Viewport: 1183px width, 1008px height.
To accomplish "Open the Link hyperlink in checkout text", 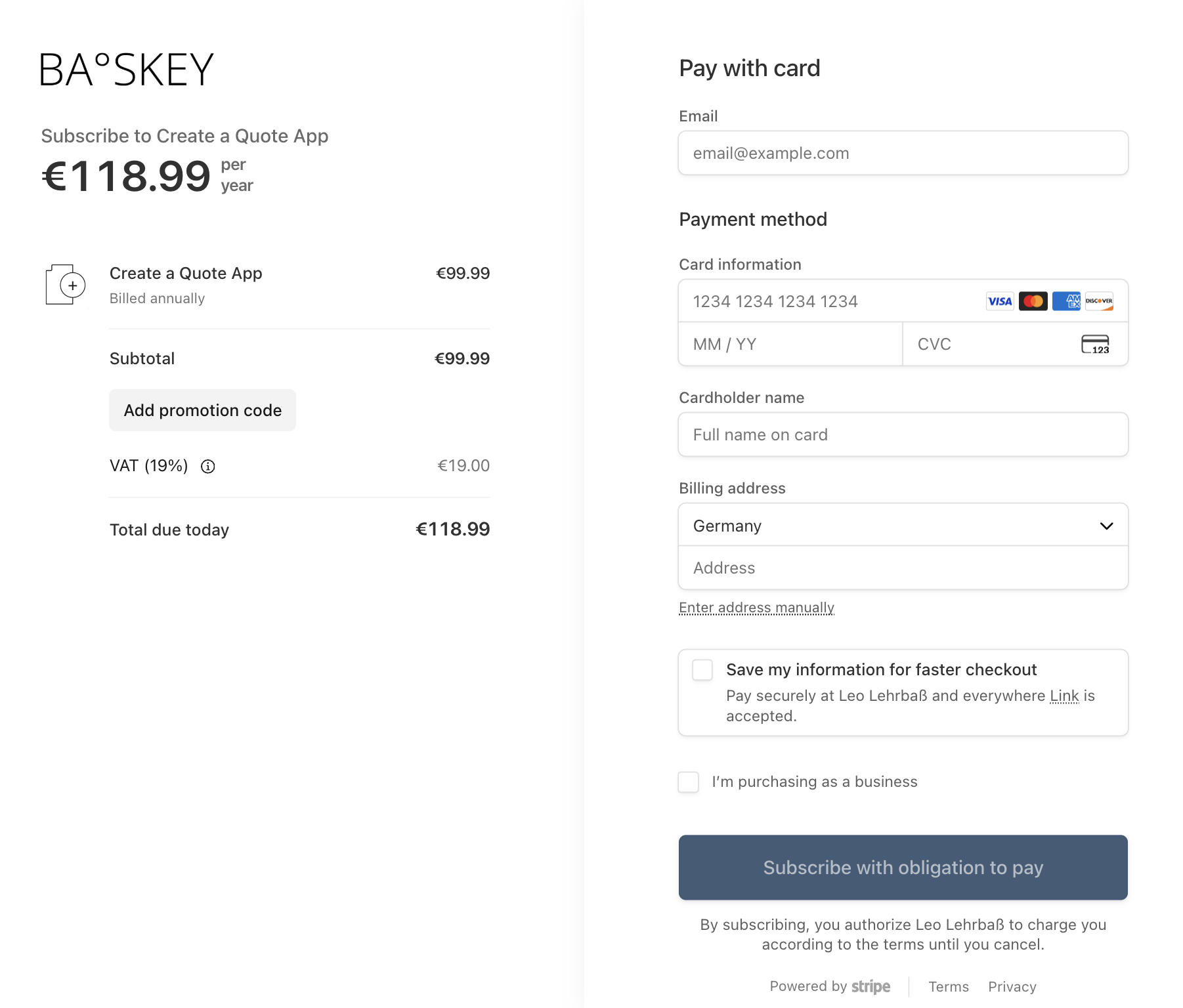I will [x=1064, y=696].
